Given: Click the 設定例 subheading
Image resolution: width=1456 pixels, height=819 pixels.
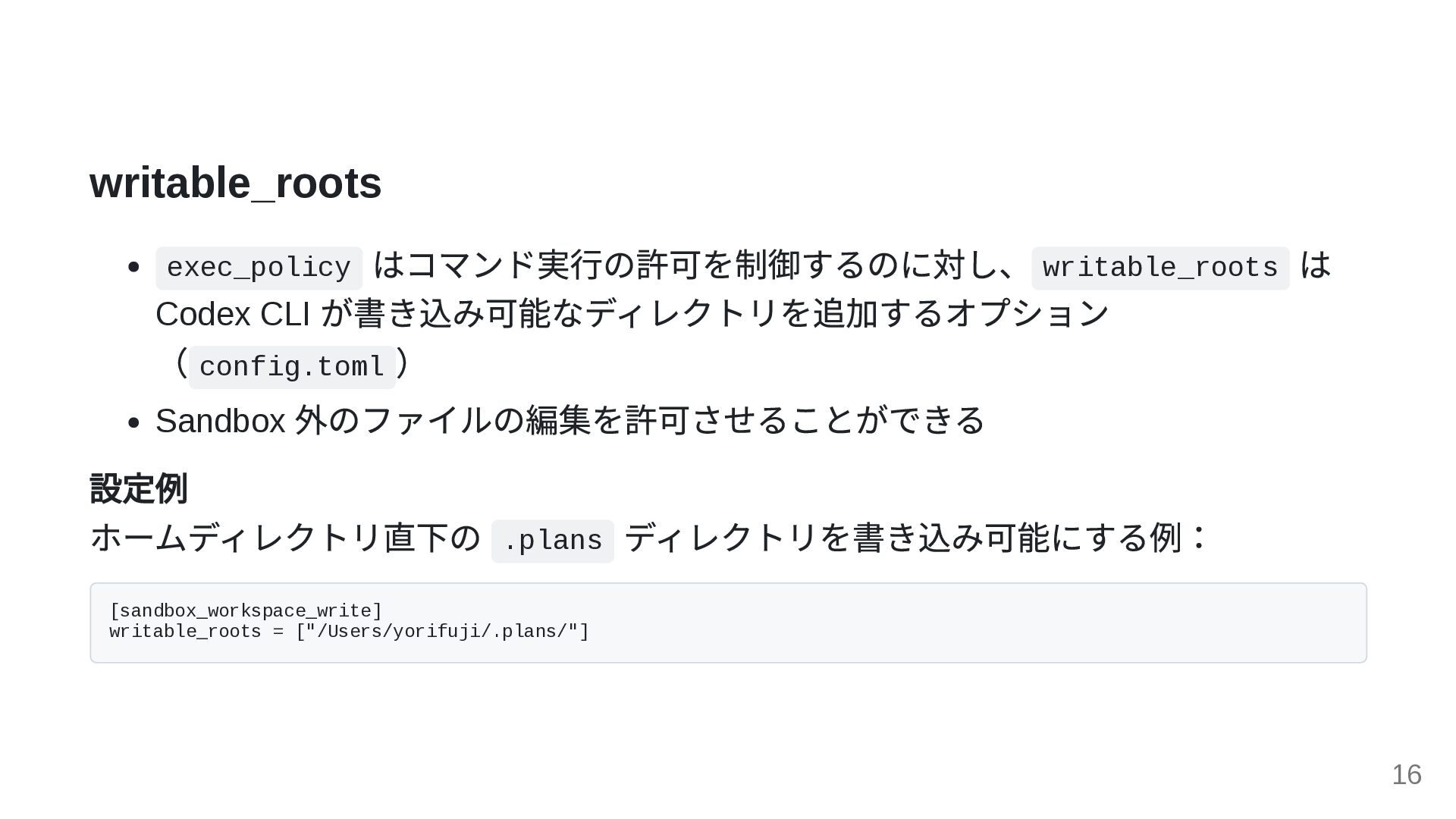Looking at the screenshot, I should pyautogui.click(x=139, y=488).
